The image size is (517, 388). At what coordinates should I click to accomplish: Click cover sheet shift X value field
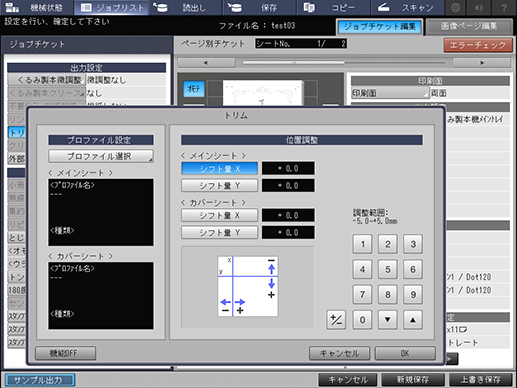coord(288,215)
